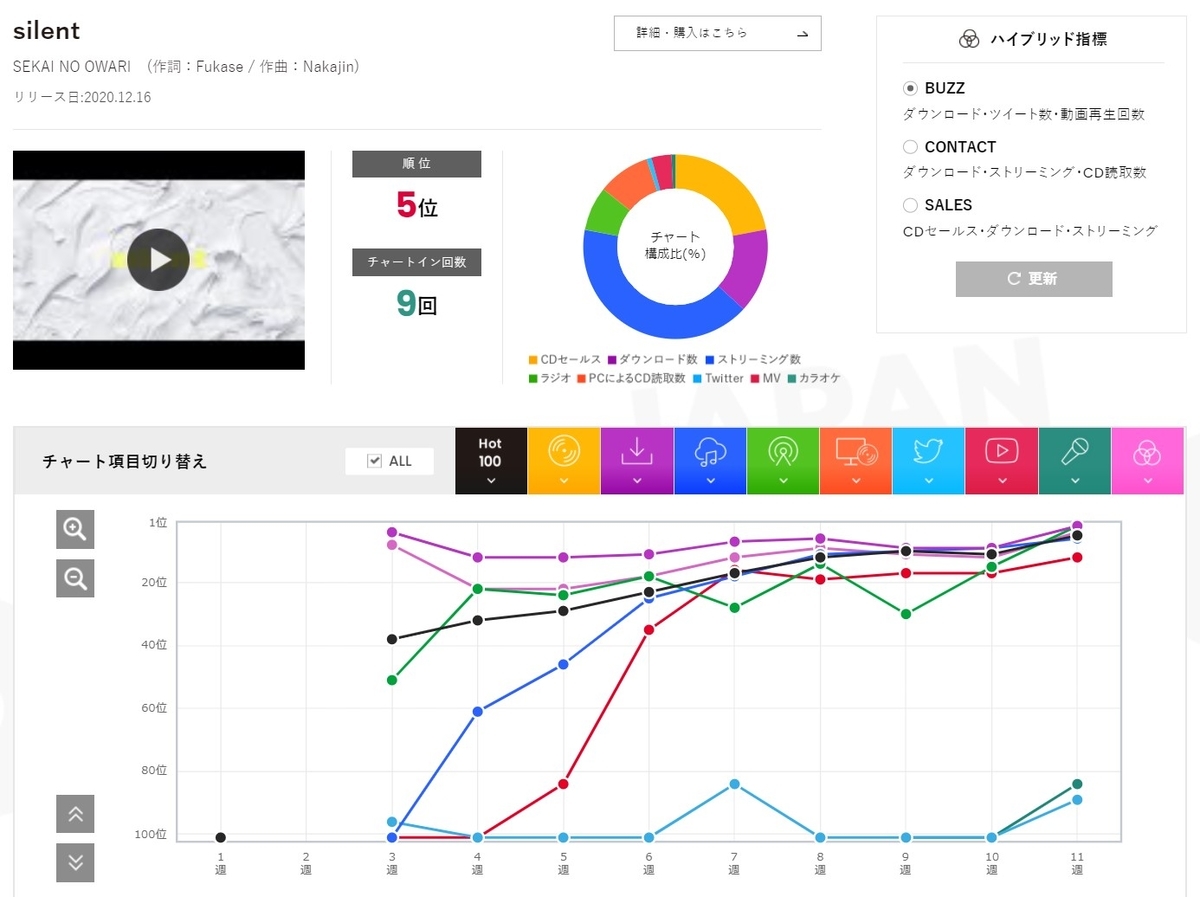Click the 順位 label box
The height and width of the screenshot is (897, 1200).
click(417, 164)
